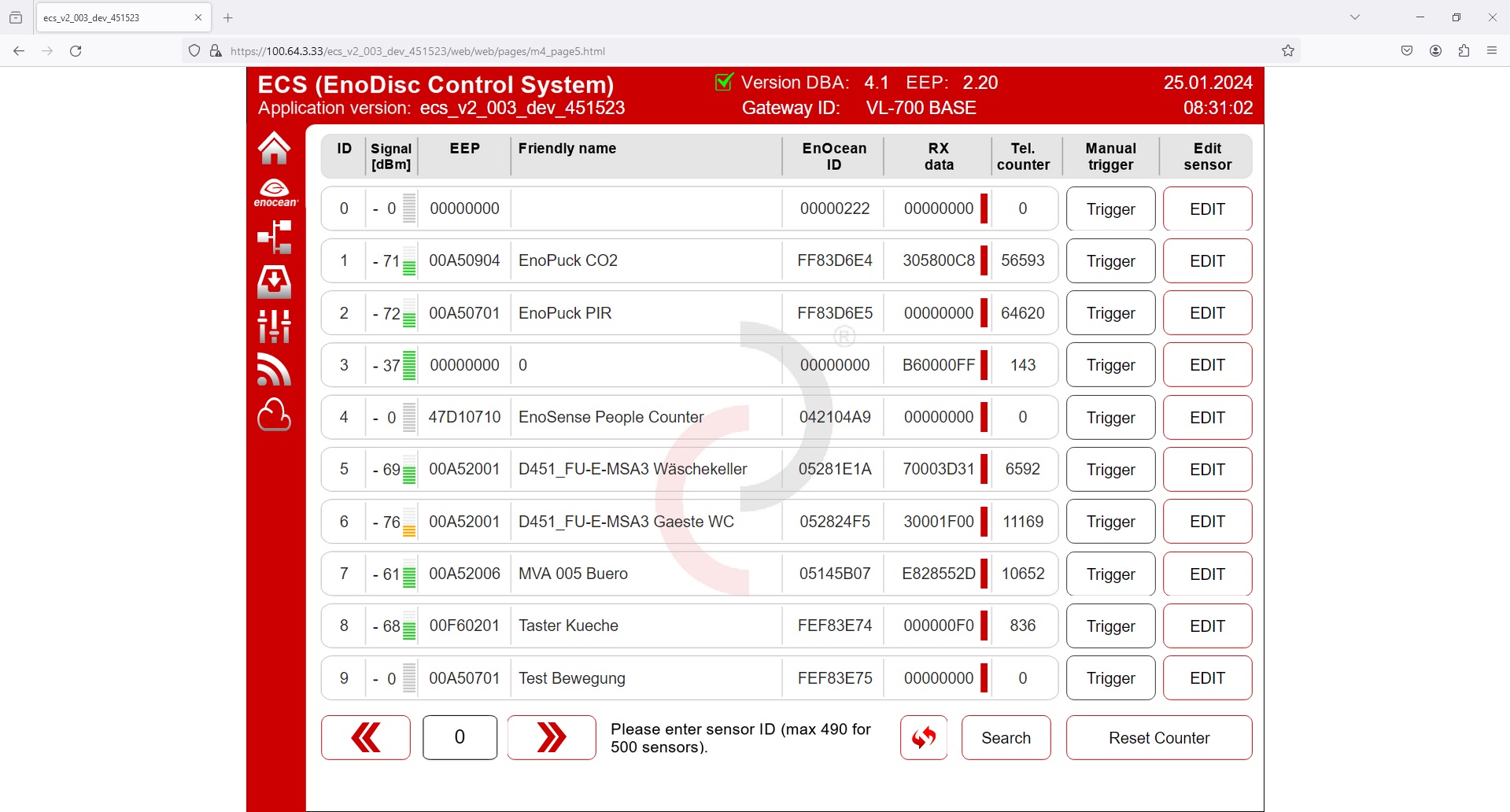The width and height of the screenshot is (1510, 812).
Task: Open the browser application menu
Action: [x=1491, y=51]
